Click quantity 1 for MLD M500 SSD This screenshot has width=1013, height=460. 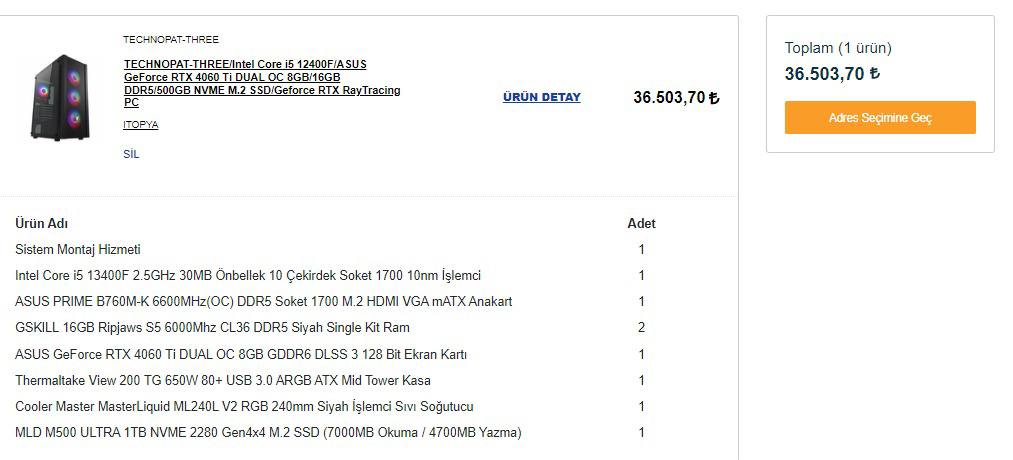[642, 432]
